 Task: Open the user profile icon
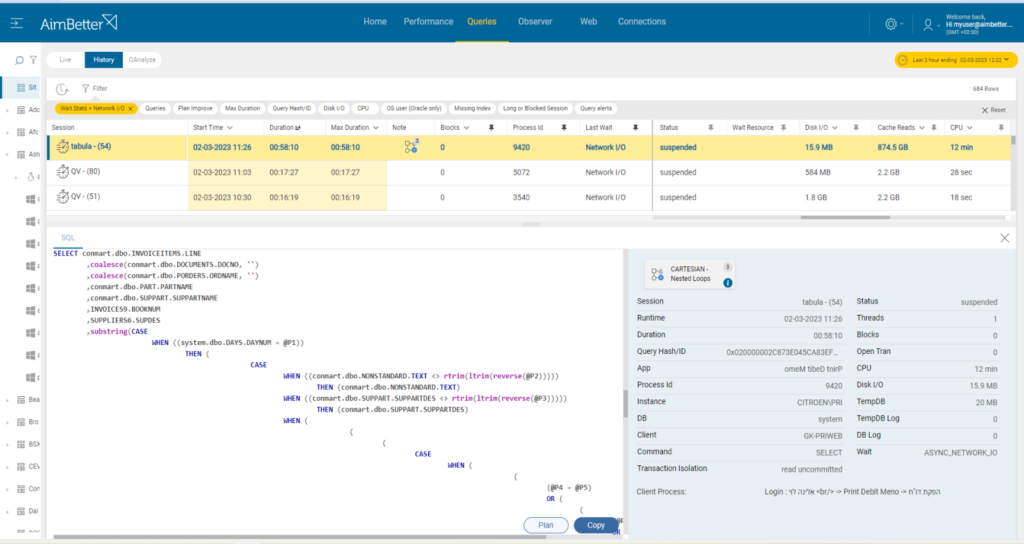pyautogui.click(x=927, y=25)
